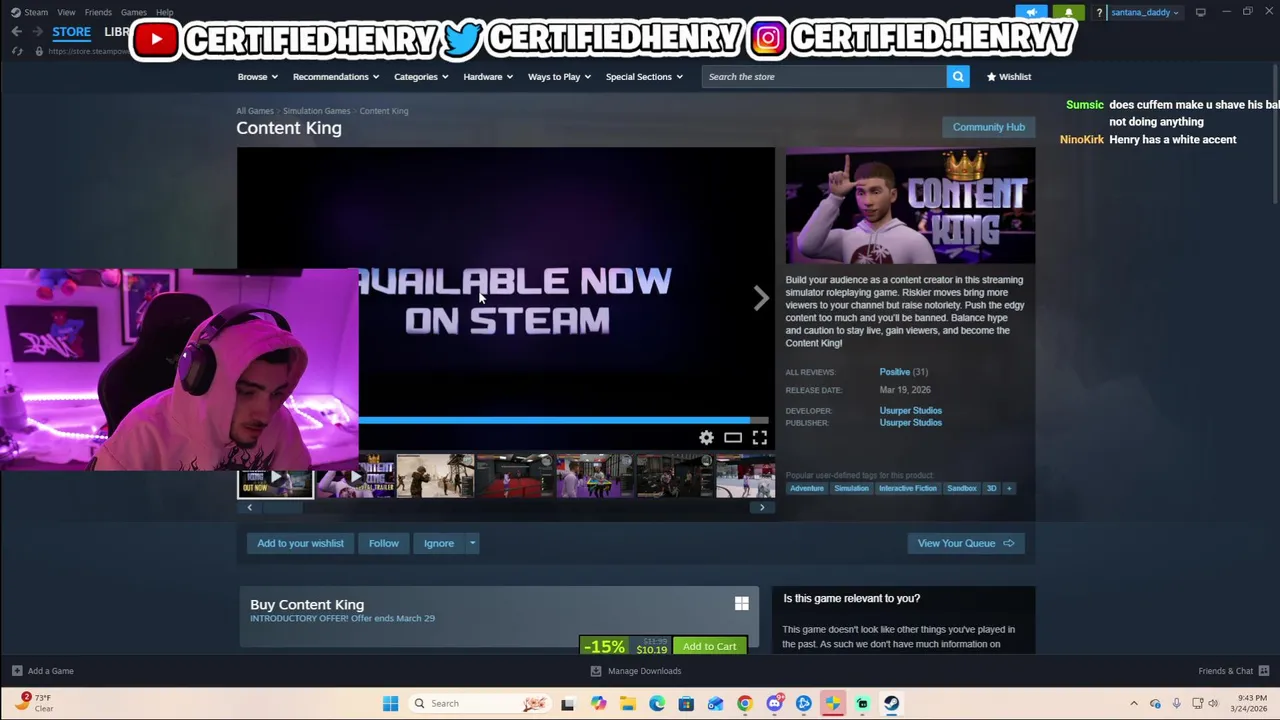Viewport: 1280px width, 720px height.
Task: Enter fullscreen on the trailer video
Action: pyautogui.click(x=760, y=438)
